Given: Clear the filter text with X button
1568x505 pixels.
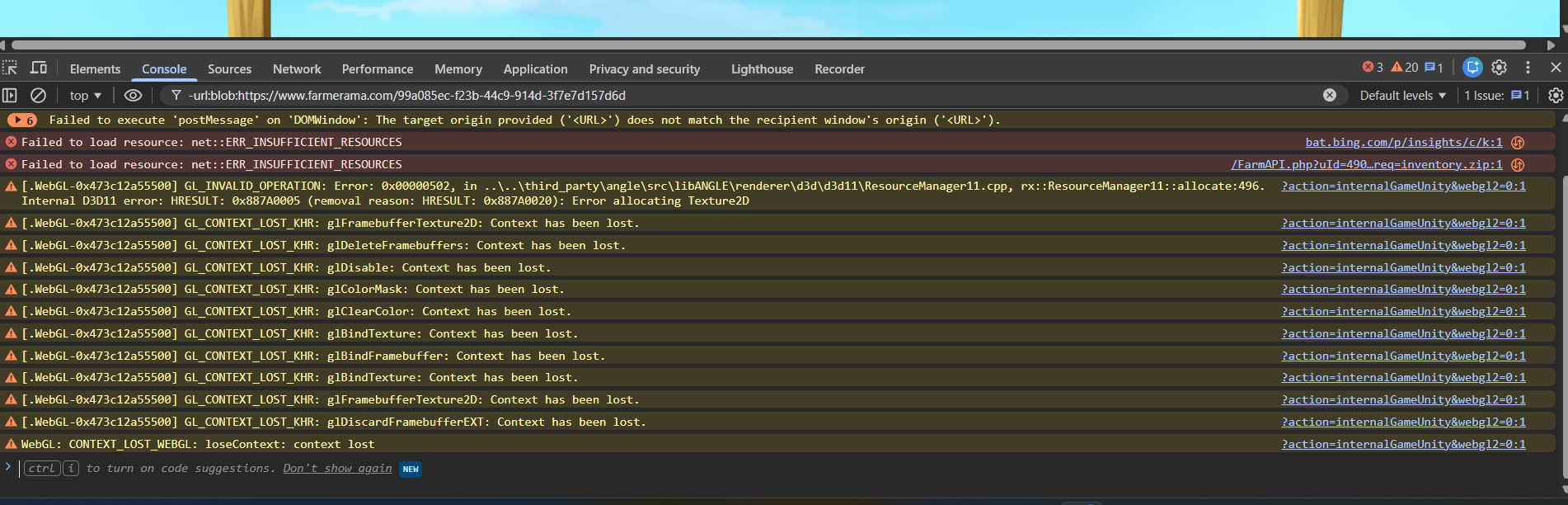Looking at the screenshot, I should [1329, 96].
